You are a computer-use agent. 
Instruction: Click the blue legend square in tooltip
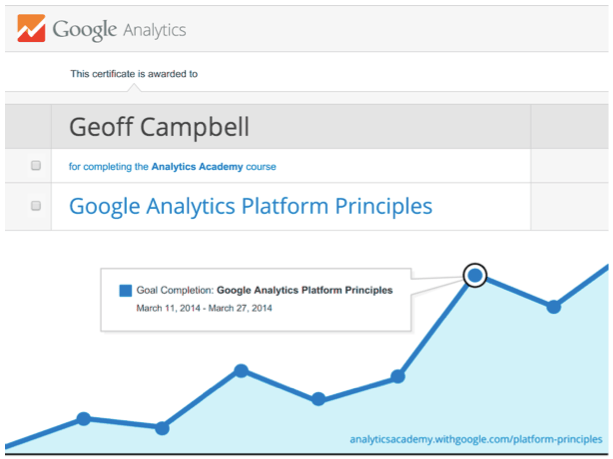tap(125, 291)
